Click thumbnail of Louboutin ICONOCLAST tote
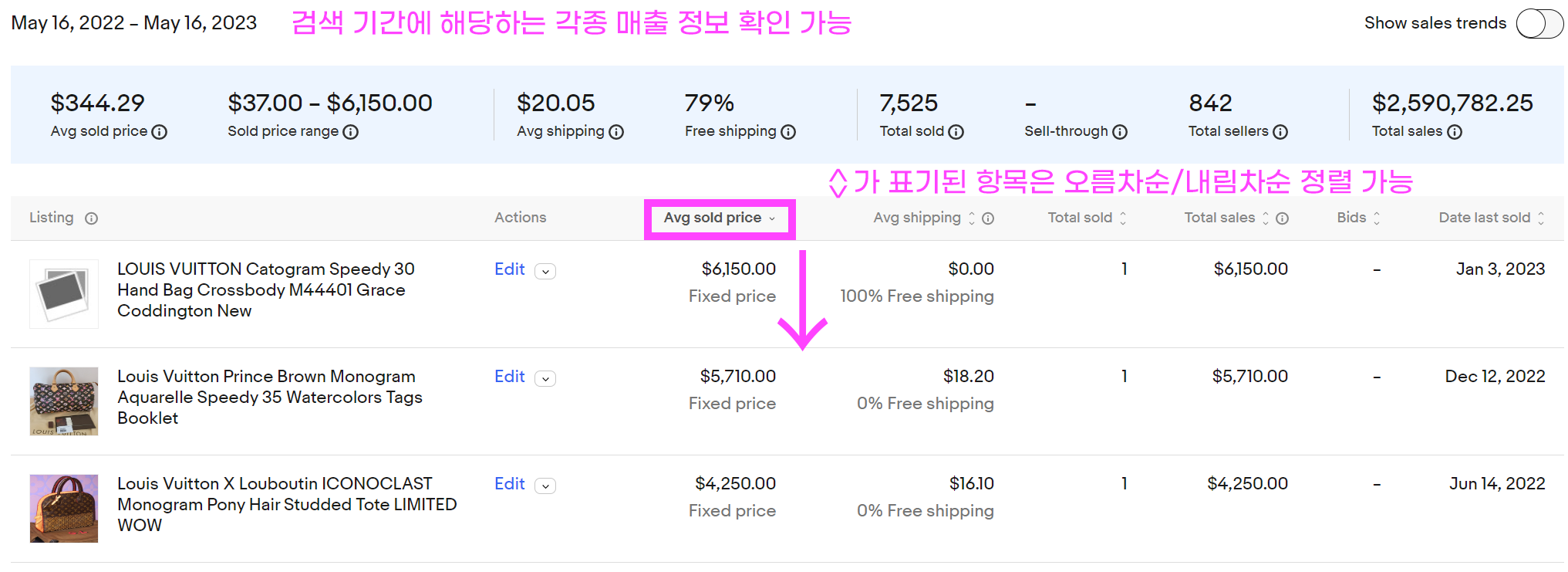 pos(64,509)
